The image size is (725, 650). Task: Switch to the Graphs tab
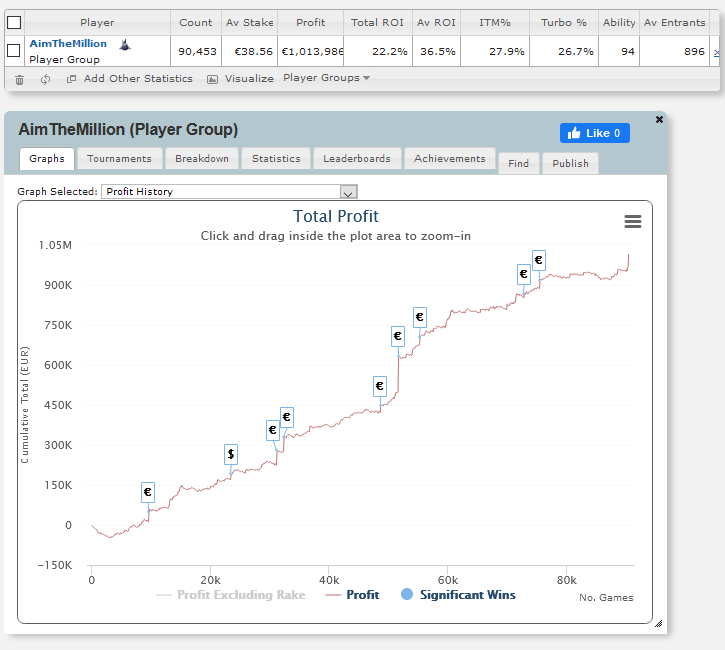(x=47, y=159)
